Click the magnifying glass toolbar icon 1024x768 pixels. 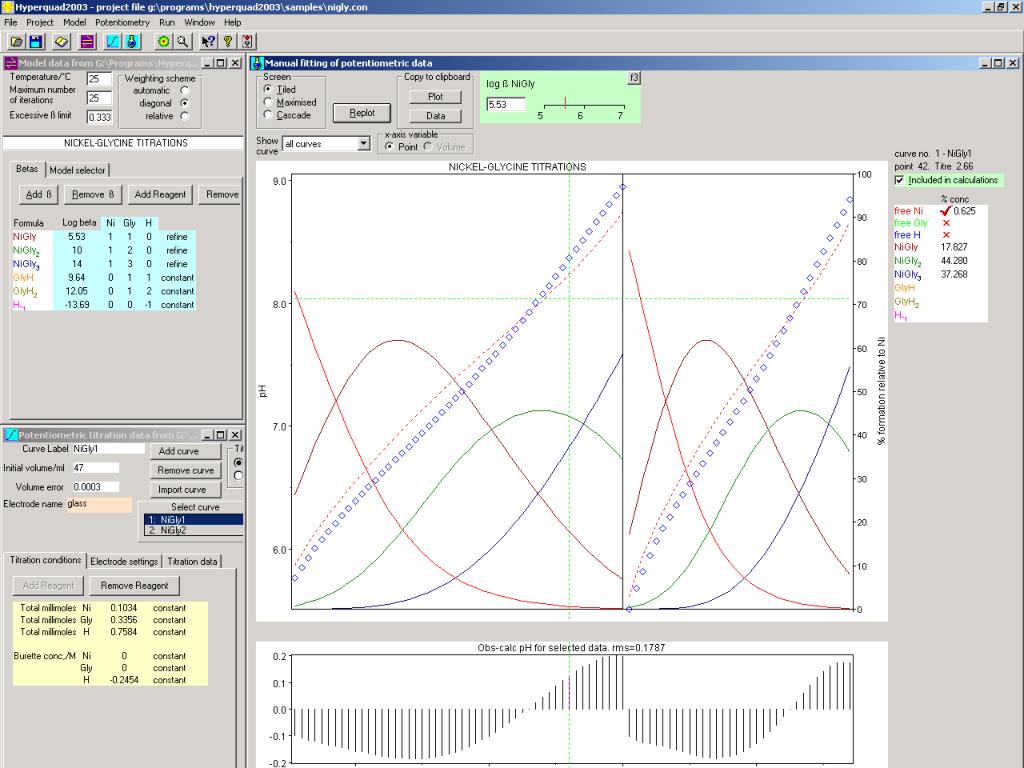coord(183,42)
